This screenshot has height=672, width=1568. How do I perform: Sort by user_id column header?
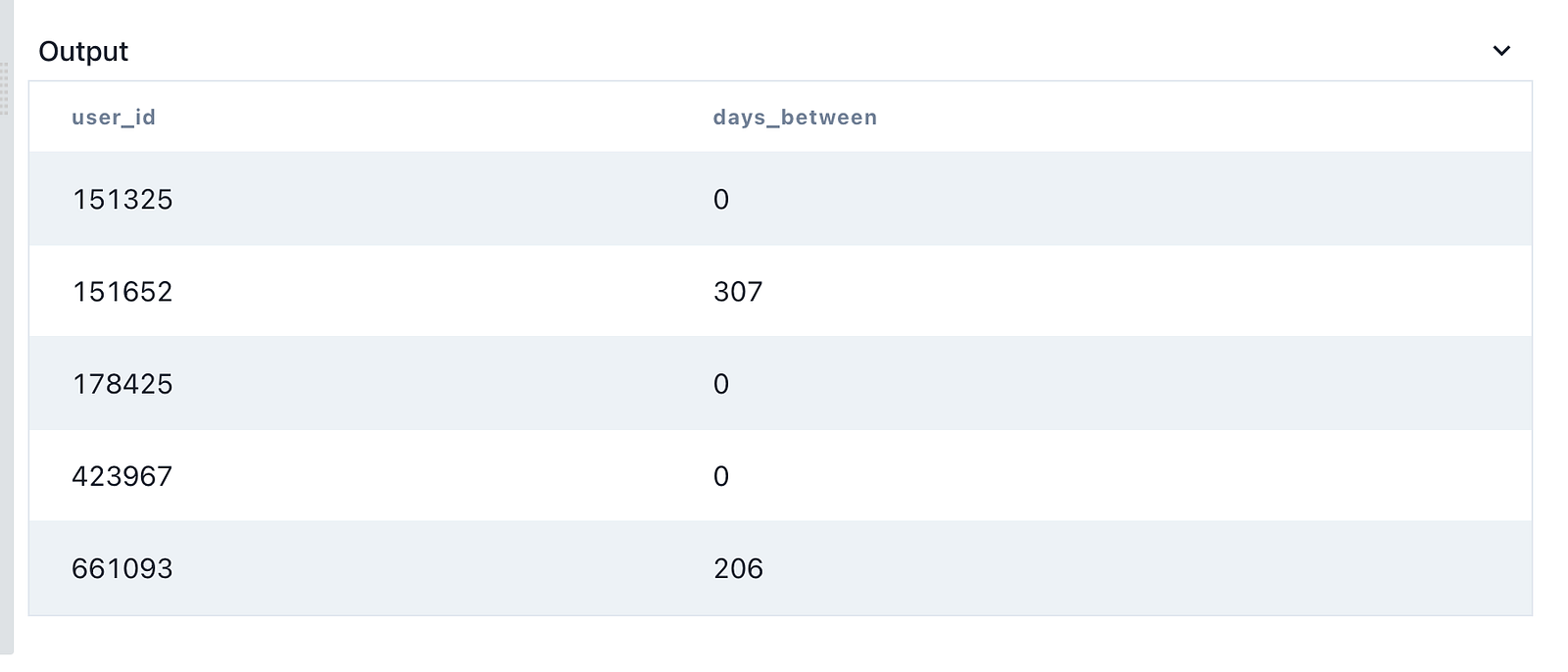coord(114,118)
